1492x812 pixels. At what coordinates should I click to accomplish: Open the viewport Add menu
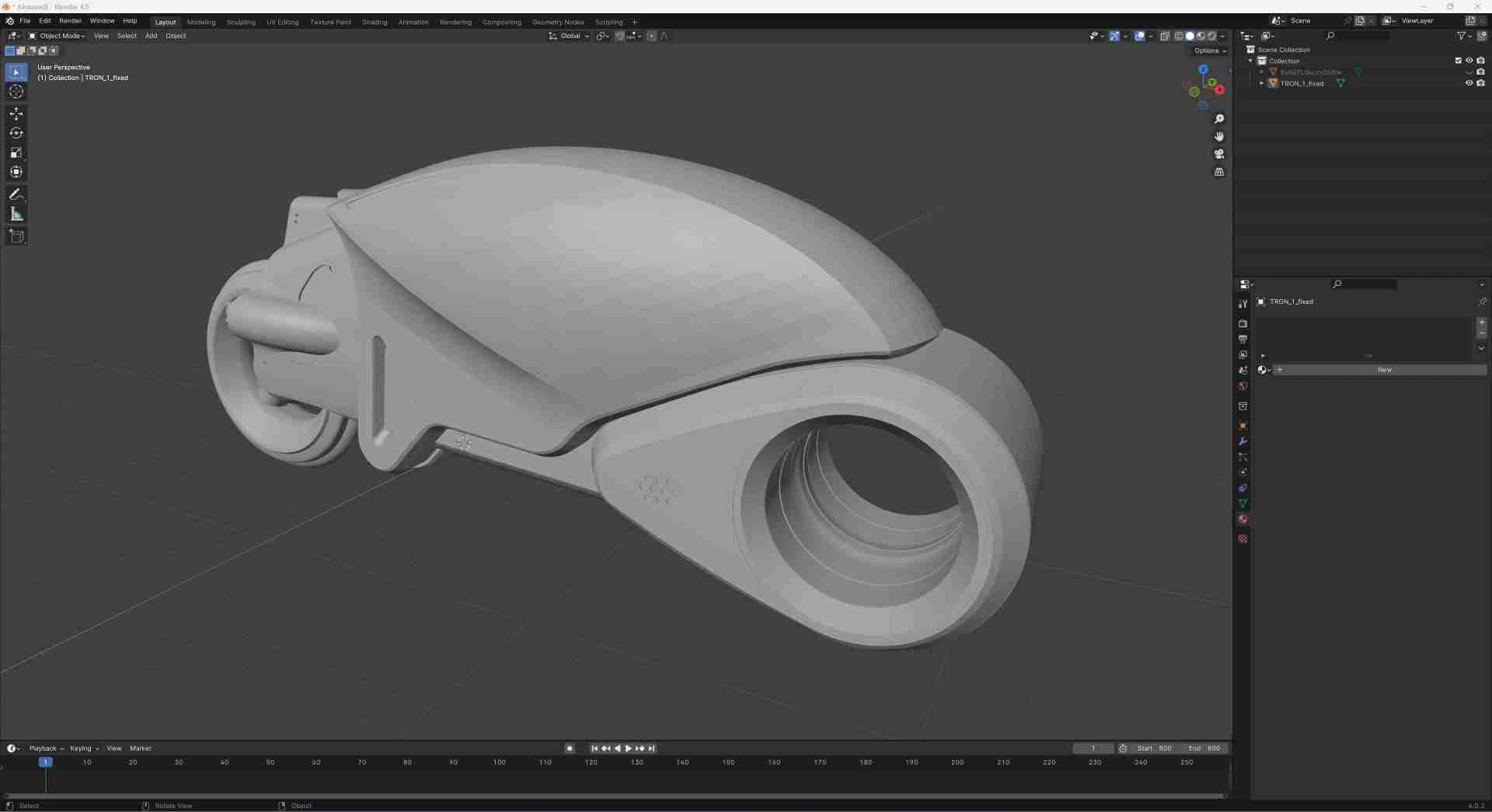click(x=151, y=36)
